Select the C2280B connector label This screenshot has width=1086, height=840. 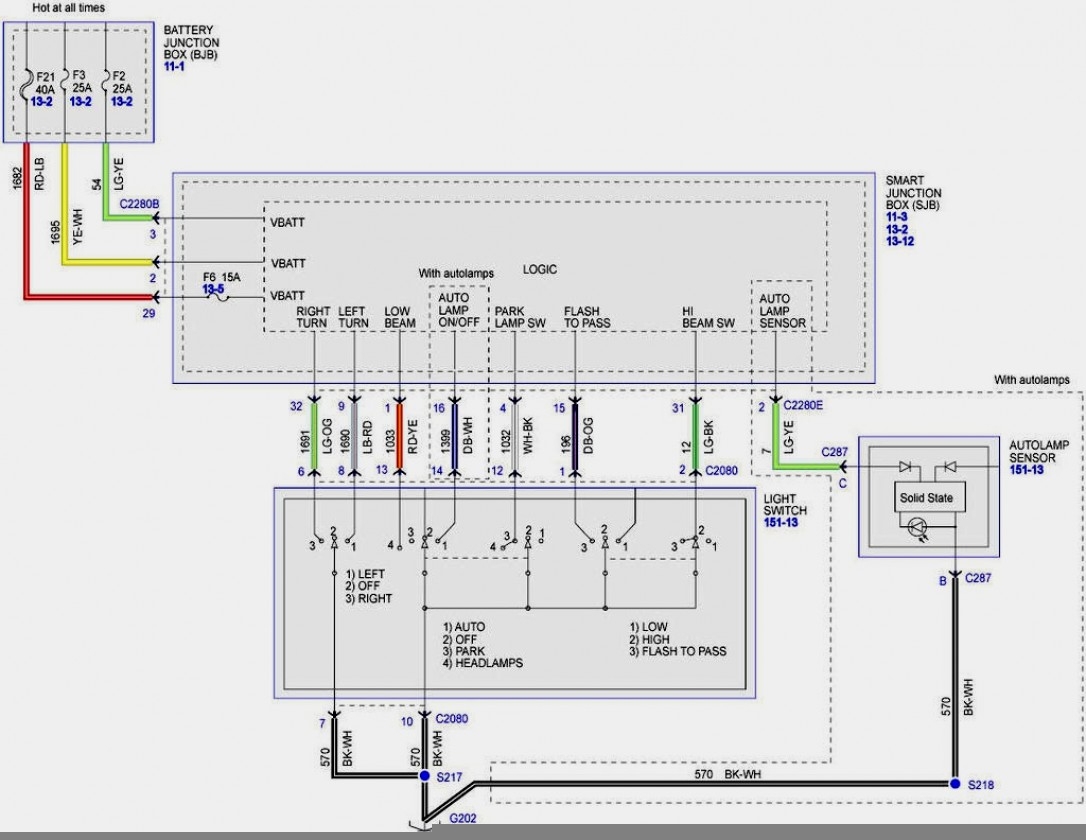click(139, 204)
